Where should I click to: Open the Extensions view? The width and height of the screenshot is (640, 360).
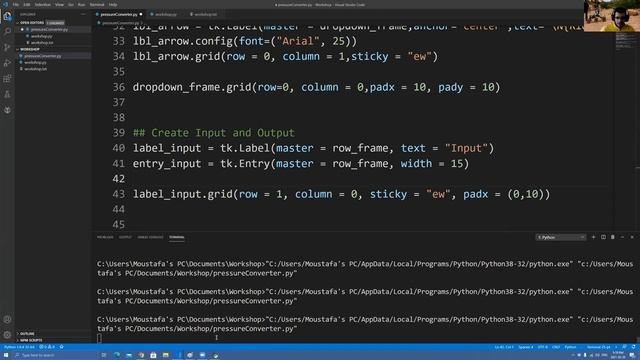[x=7, y=78]
